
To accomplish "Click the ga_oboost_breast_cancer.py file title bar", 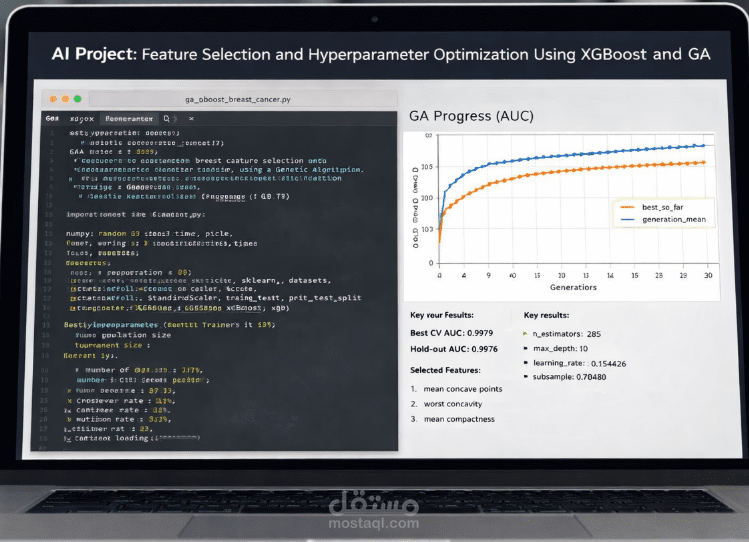I will coord(243,99).
